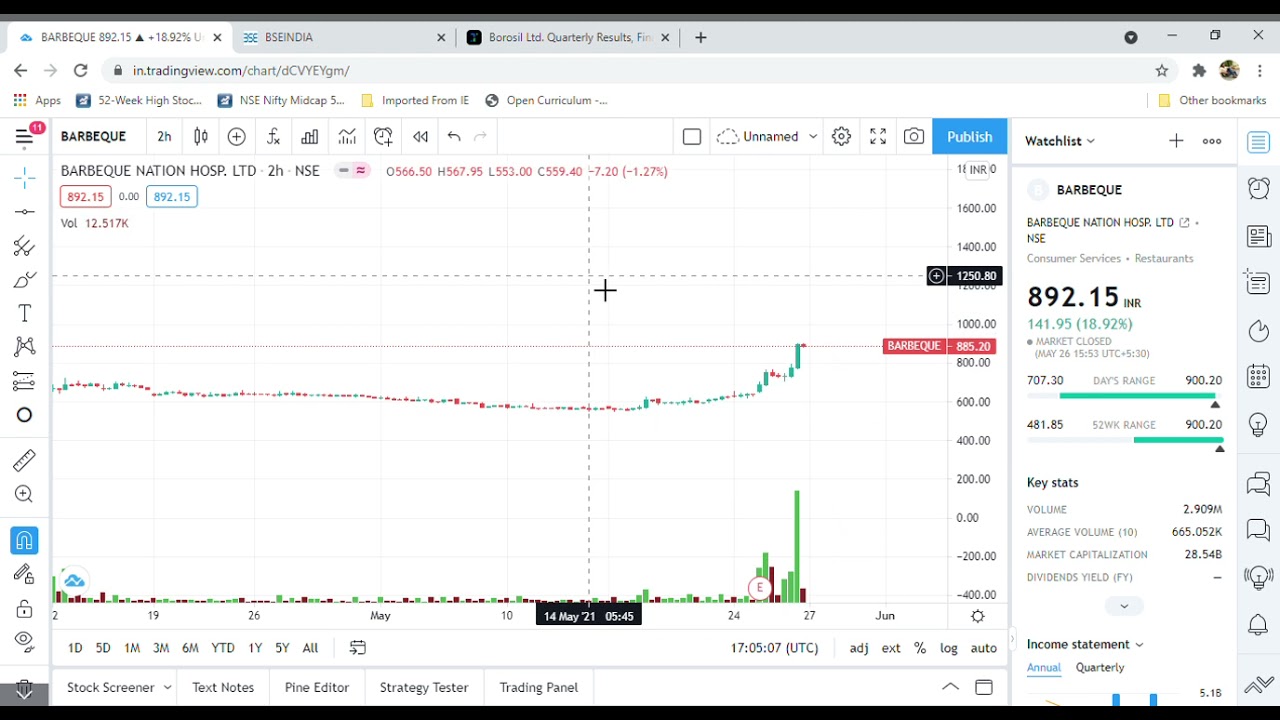Open the calendar panel in right sidebar
This screenshot has height=720, width=1280.
tap(1258, 377)
